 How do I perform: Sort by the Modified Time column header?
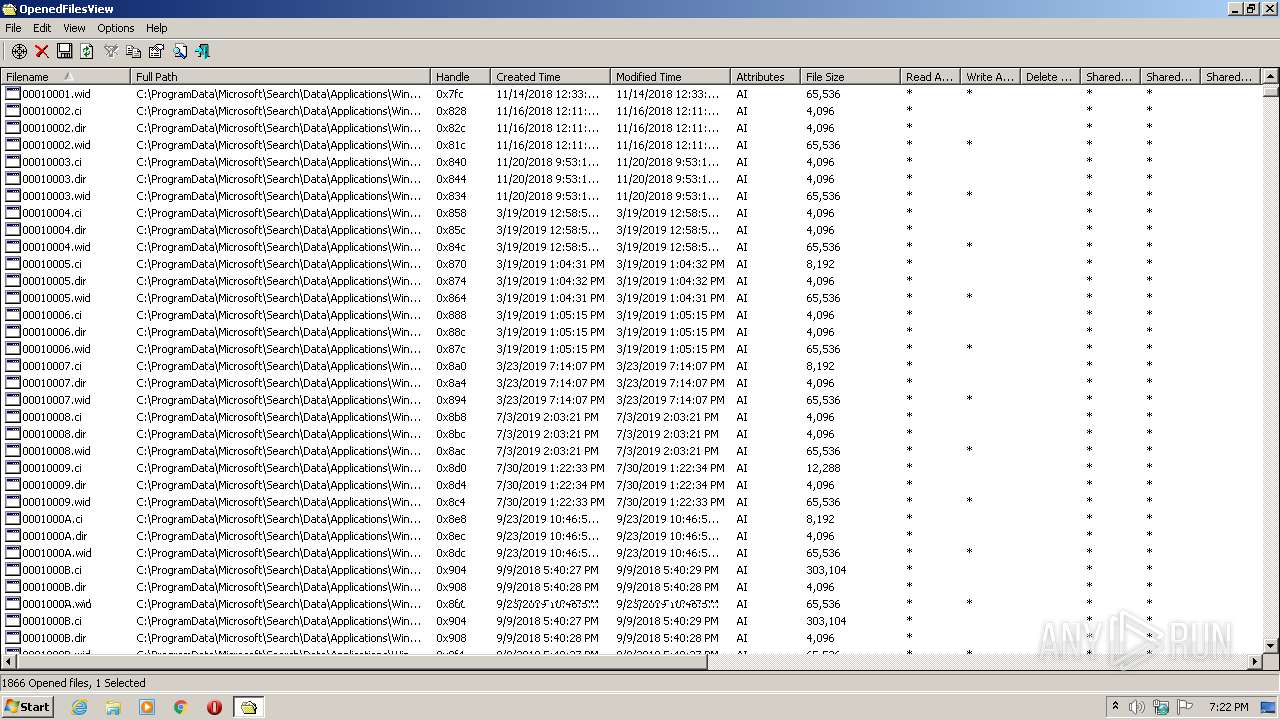pos(670,76)
